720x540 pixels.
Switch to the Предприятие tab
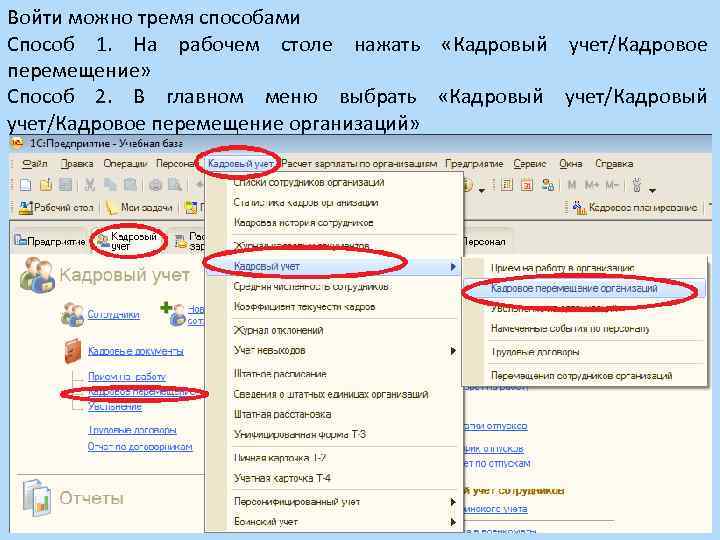pyautogui.click(x=50, y=241)
